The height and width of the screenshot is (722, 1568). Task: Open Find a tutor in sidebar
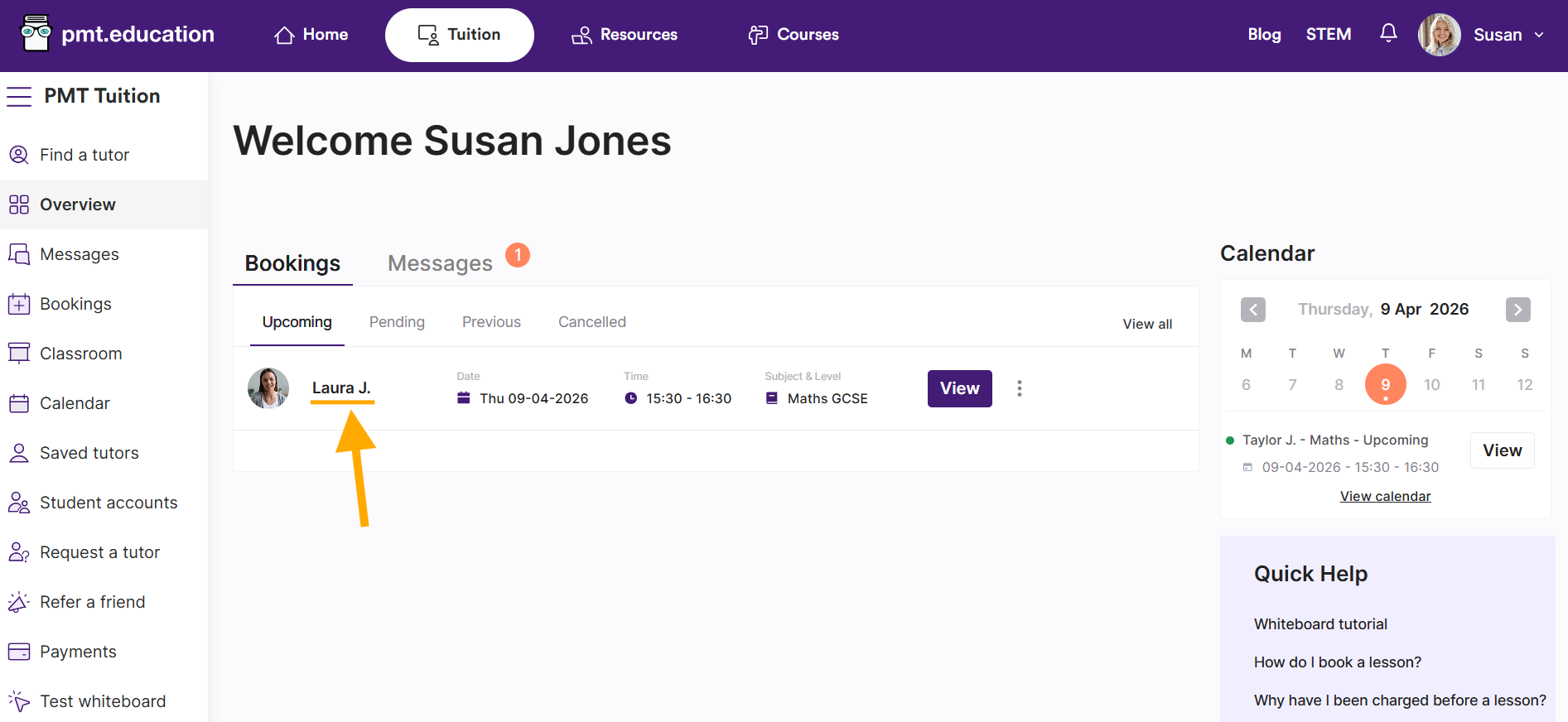pos(84,155)
